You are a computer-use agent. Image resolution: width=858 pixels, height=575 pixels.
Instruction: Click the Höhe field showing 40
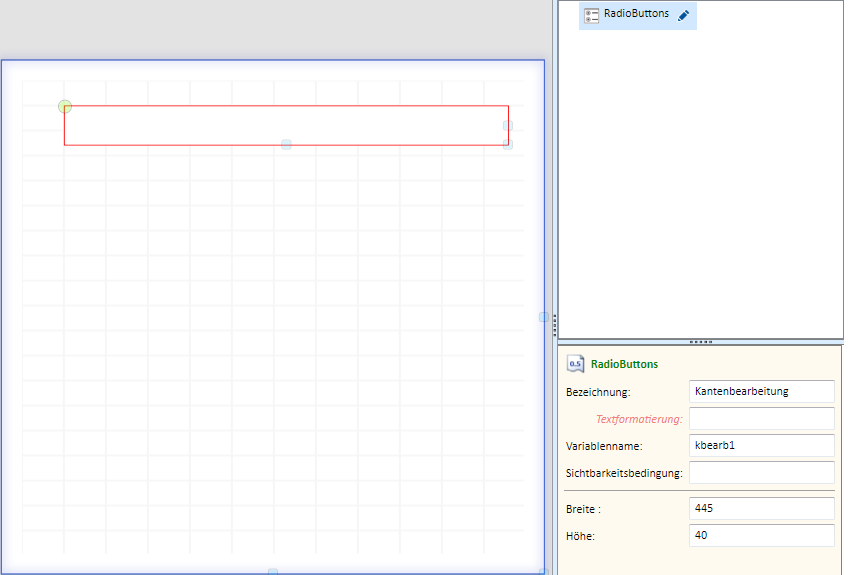[x=761, y=535]
